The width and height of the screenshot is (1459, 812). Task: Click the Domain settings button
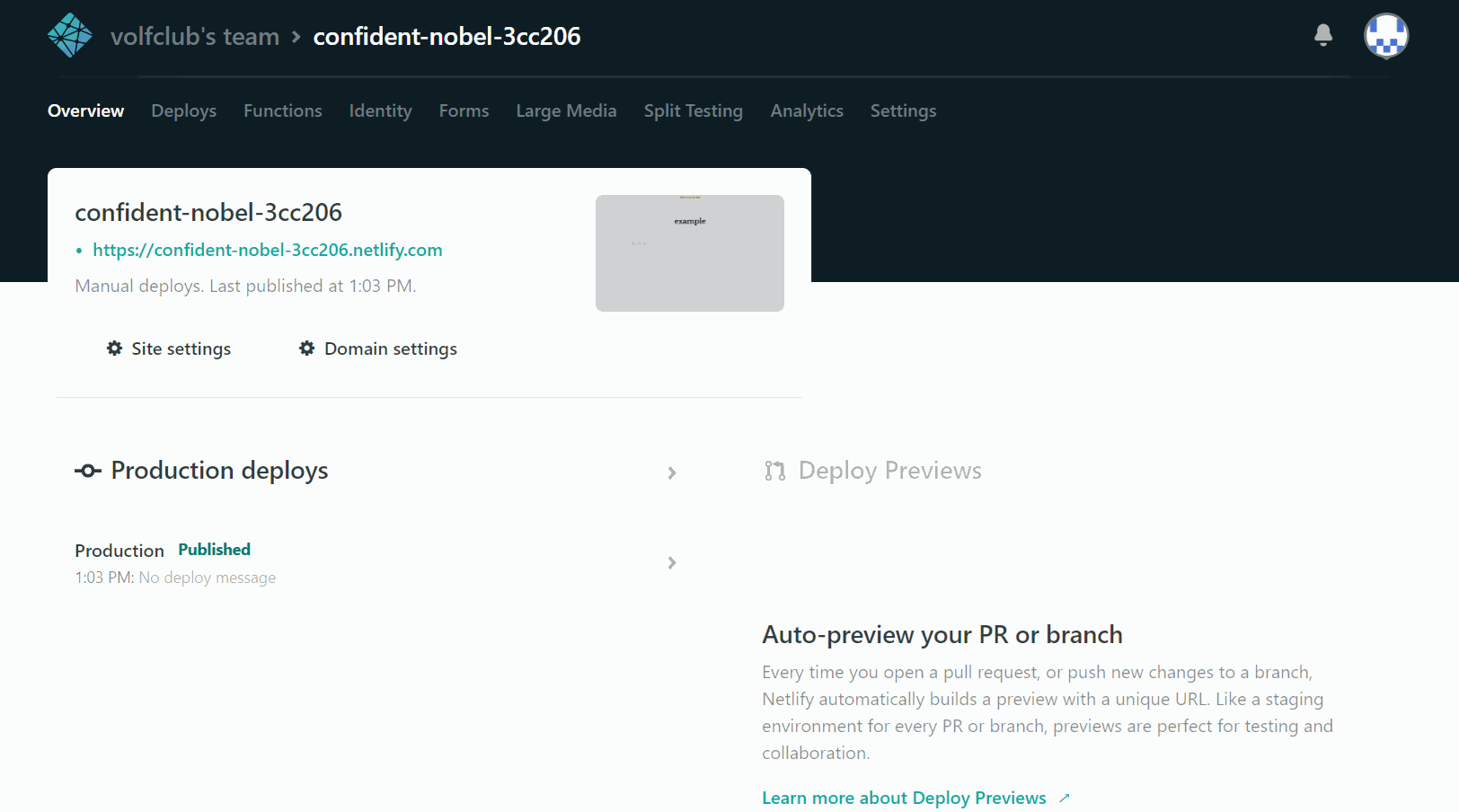tap(378, 349)
